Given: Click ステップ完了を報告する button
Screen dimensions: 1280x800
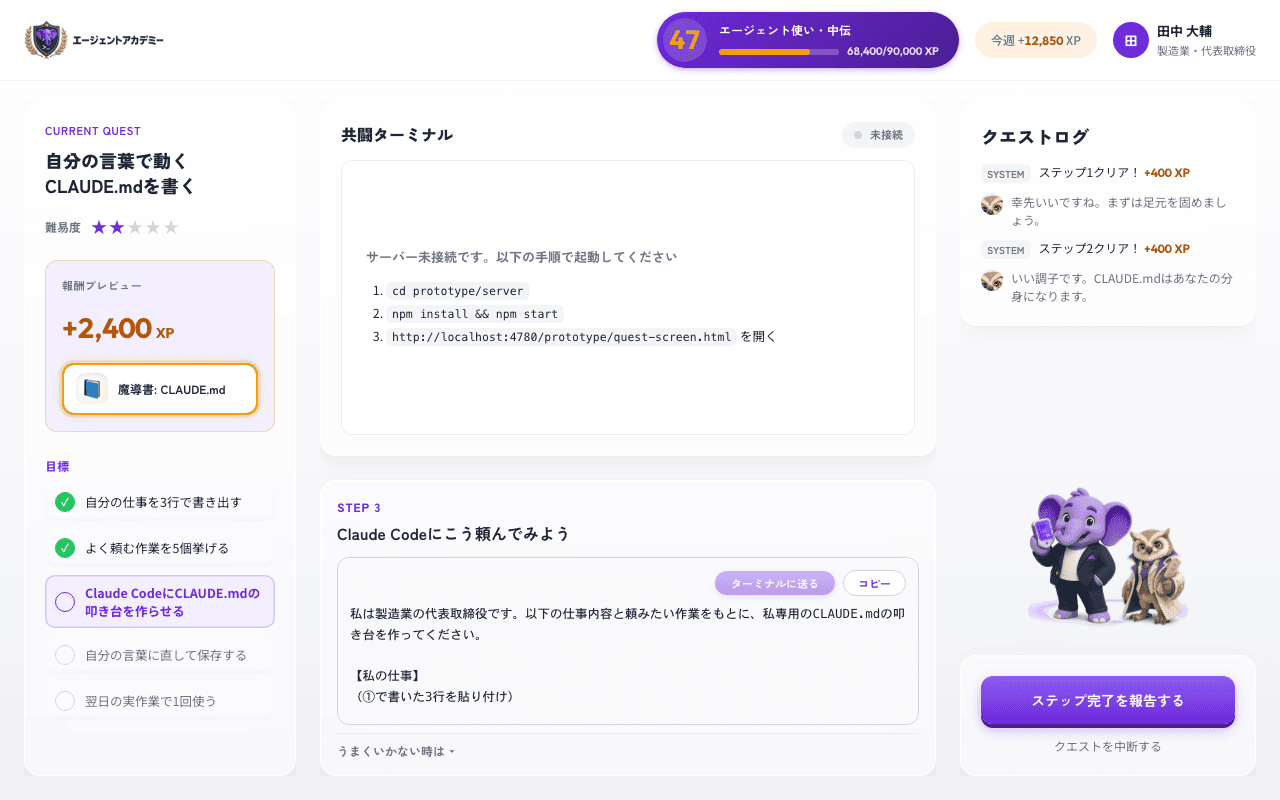Looking at the screenshot, I should click(x=1108, y=701).
